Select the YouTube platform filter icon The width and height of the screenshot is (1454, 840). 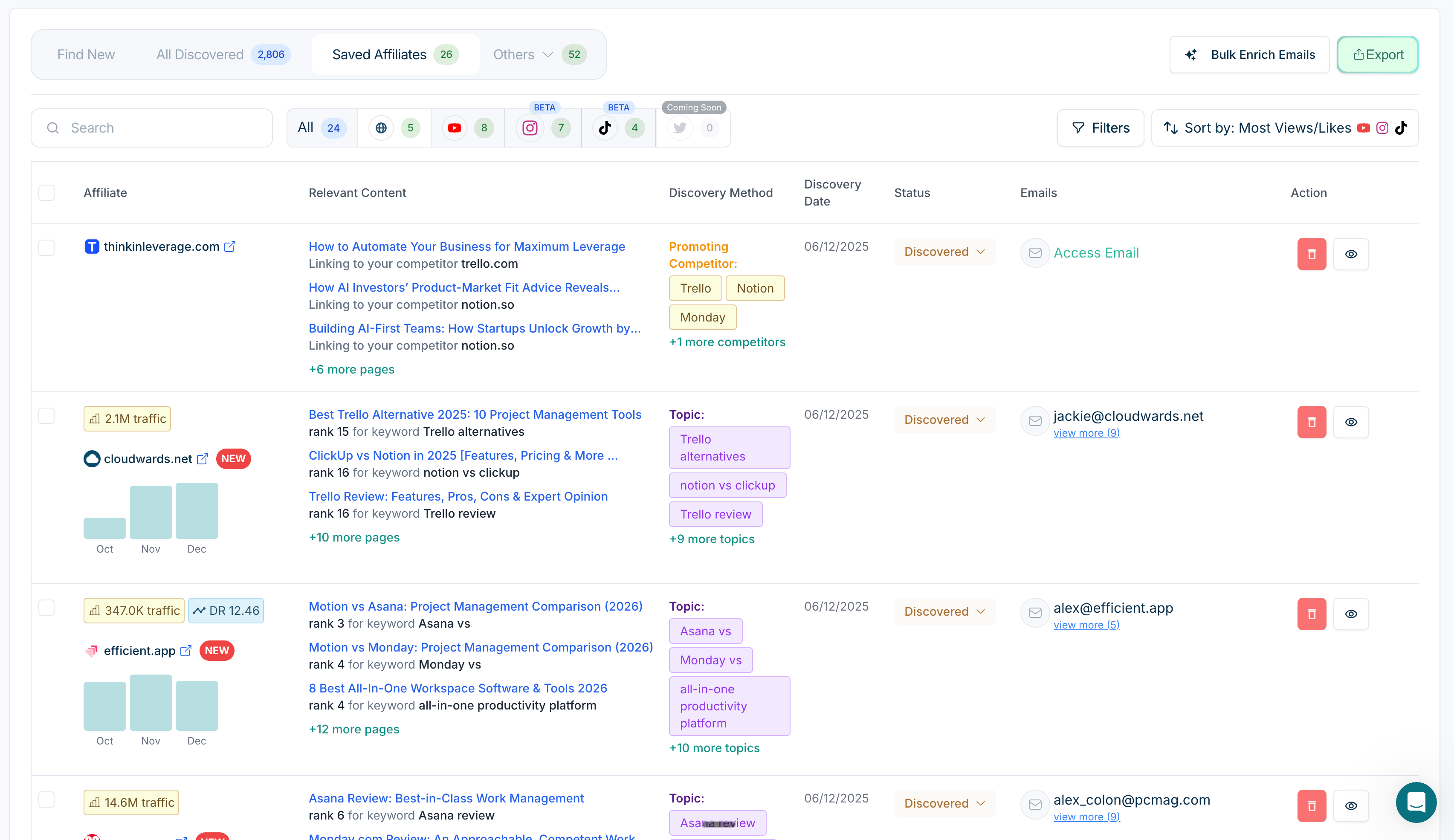455,127
